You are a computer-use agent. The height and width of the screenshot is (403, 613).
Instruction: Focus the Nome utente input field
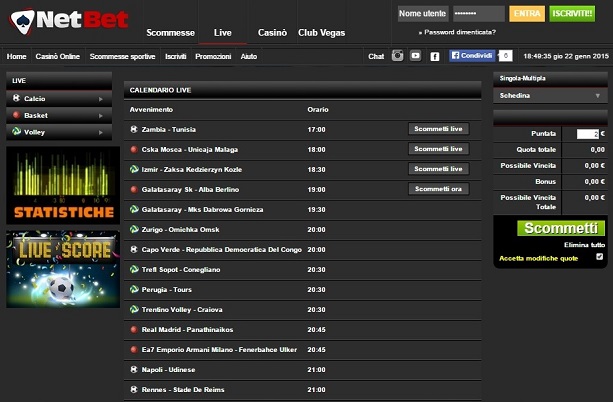(423, 14)
